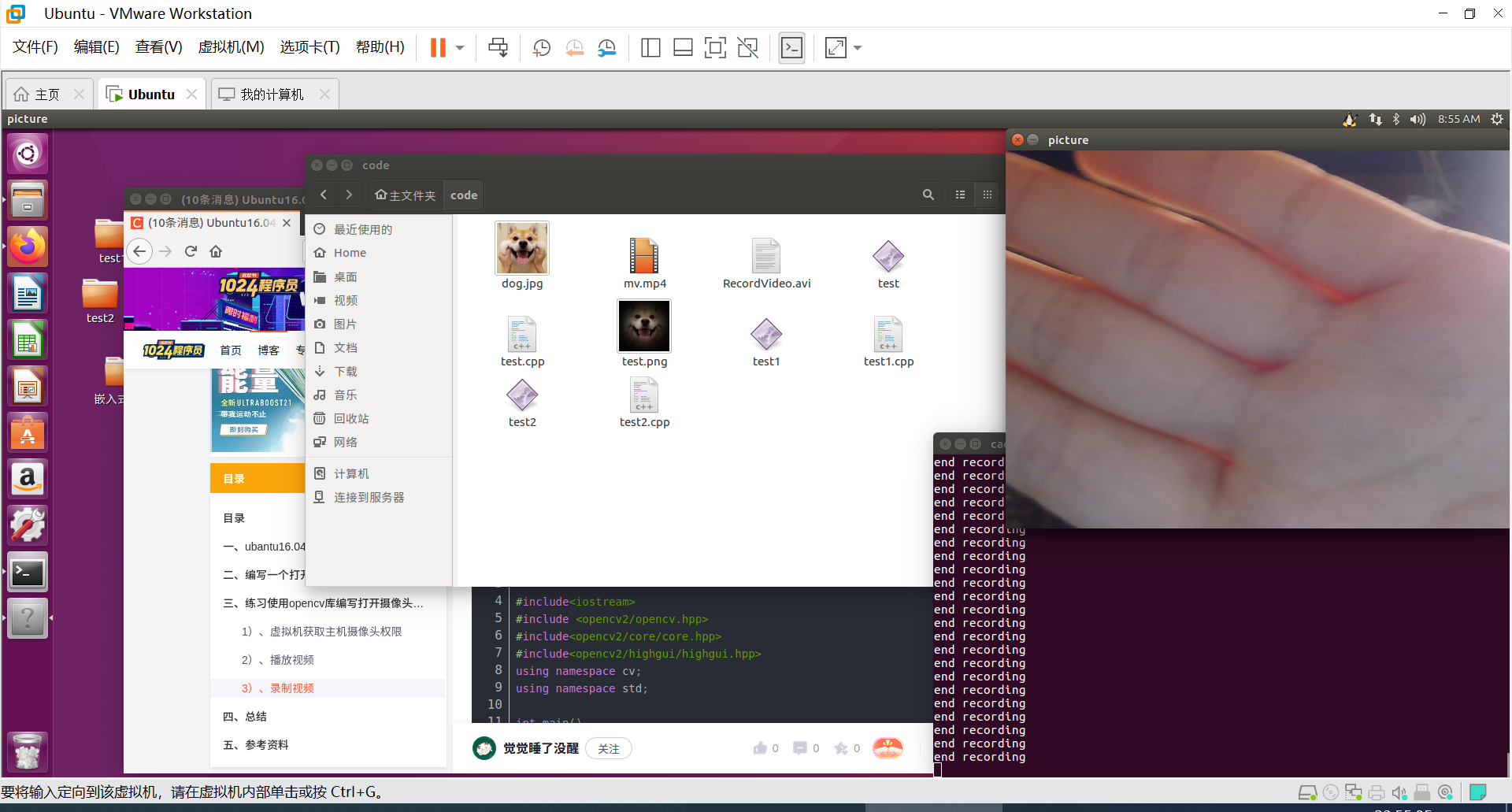
Task: Select the mv.mp4 video file
Action: [644, 255]
